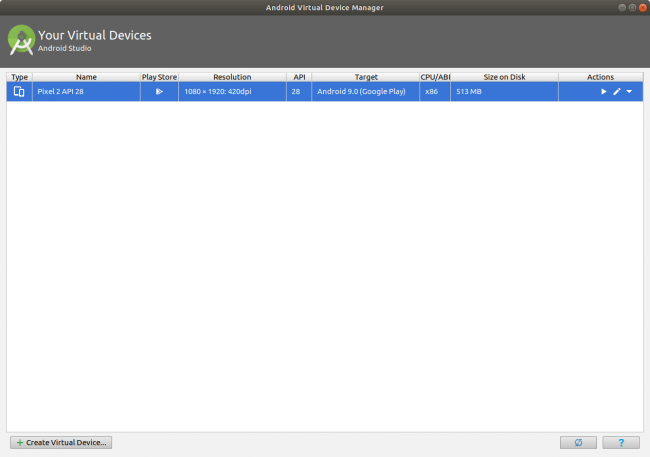650x457 pixels.
Task: Click the 513 MB size cell
Action: click(504, 91)
